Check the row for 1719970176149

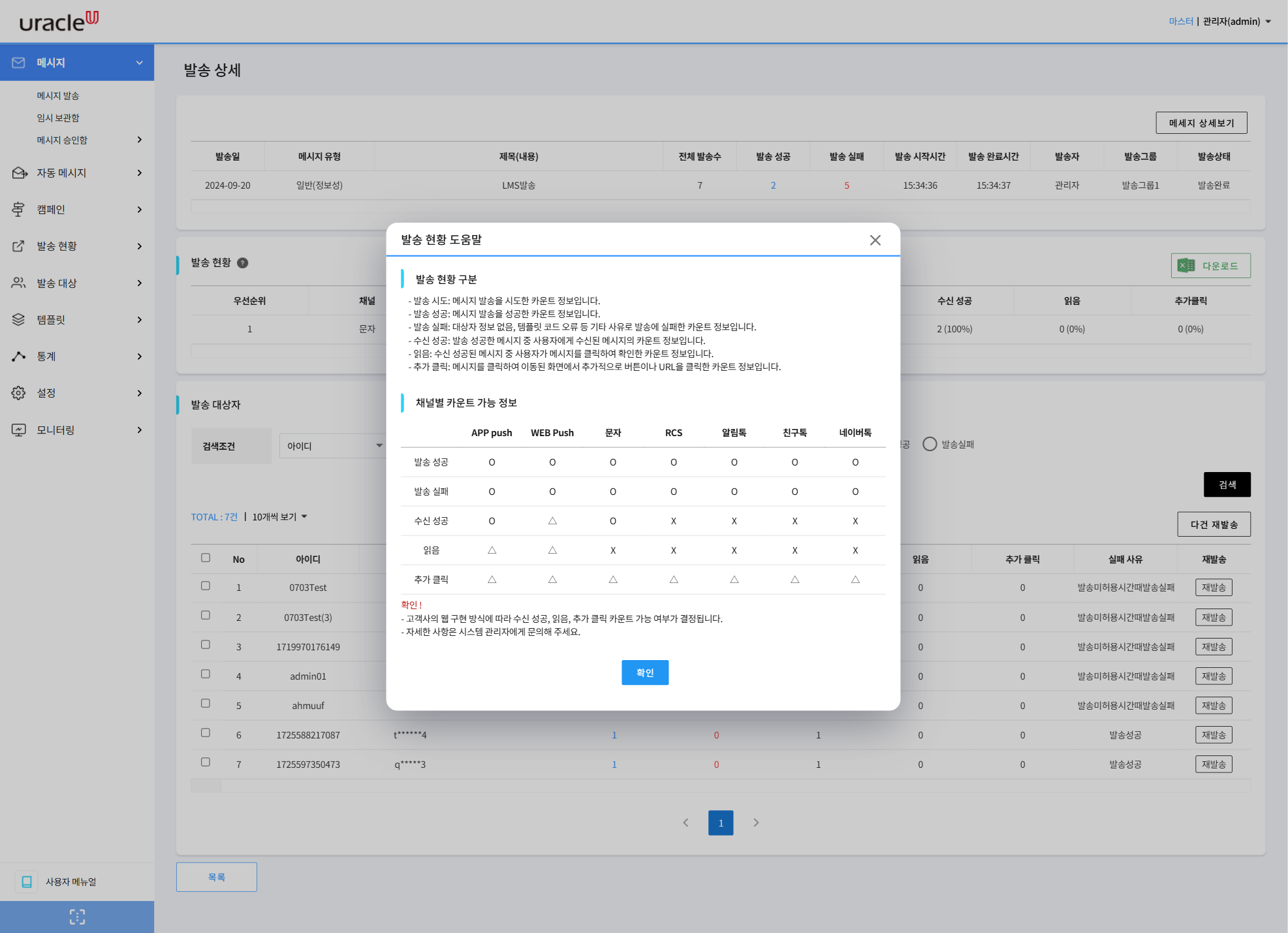[206, 644]
